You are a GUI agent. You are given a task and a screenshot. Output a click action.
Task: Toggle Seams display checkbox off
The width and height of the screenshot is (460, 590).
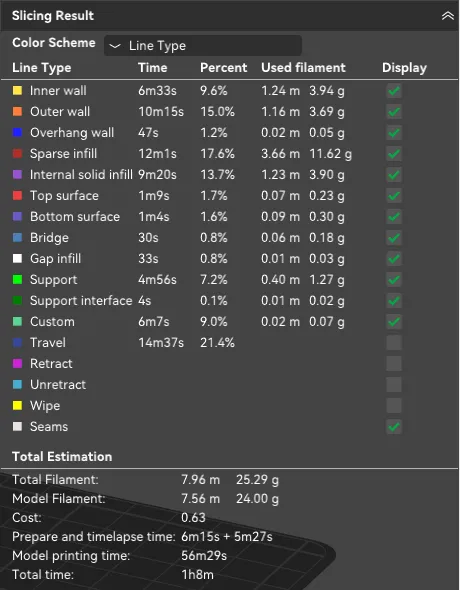(x=394, y=427)
